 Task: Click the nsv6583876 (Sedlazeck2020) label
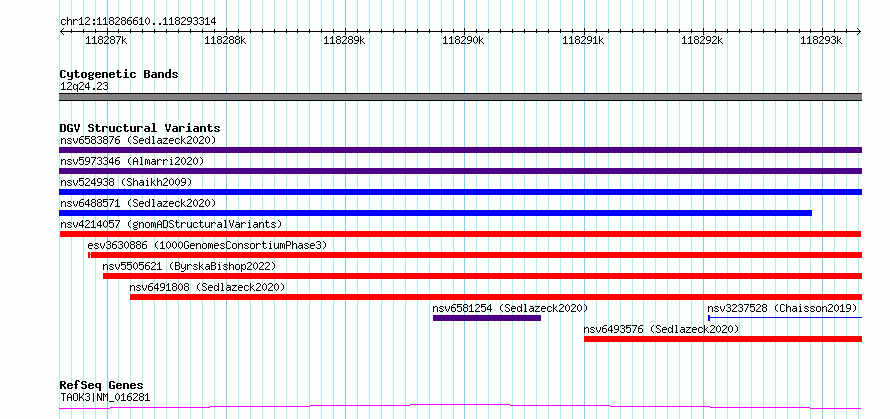coord(138,140)
